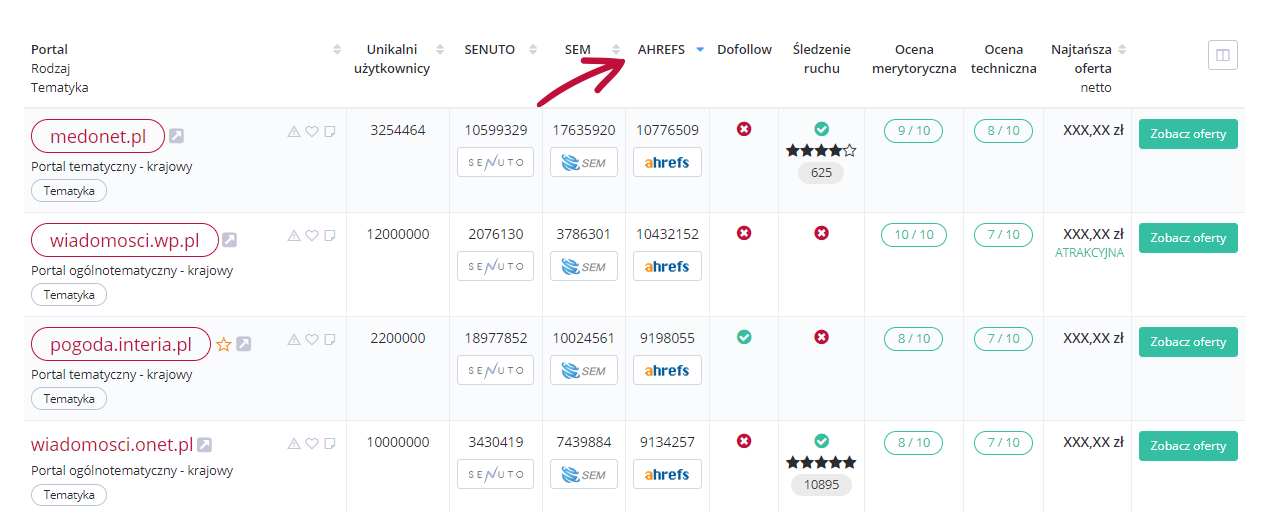The width and height of the screenshot is (1267, 513).
Task: Click Tematyka tag under wiadomosci.onet.pl
Action: pos(69,495)
